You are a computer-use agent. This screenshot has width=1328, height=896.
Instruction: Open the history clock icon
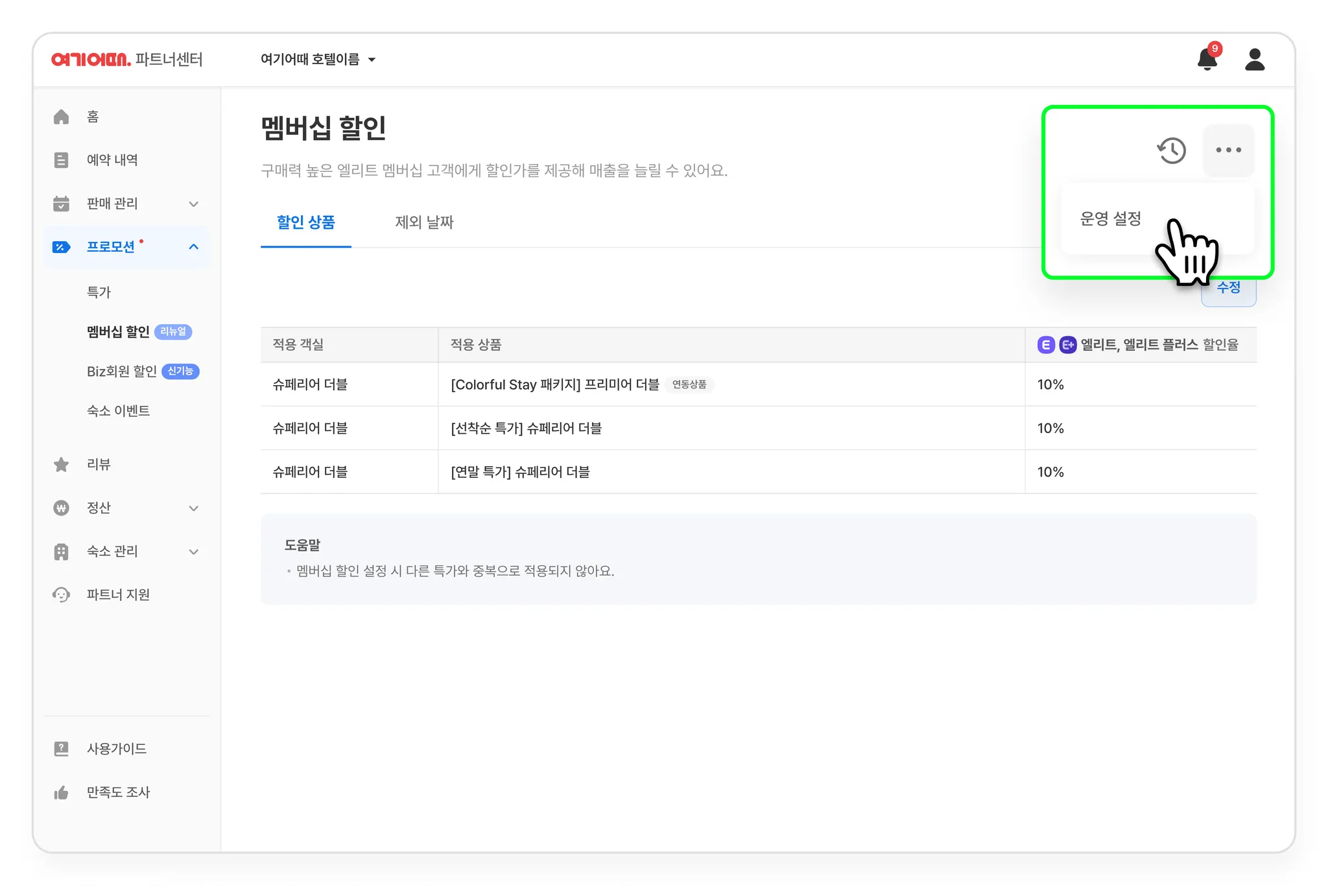[x=1172, y=150]
